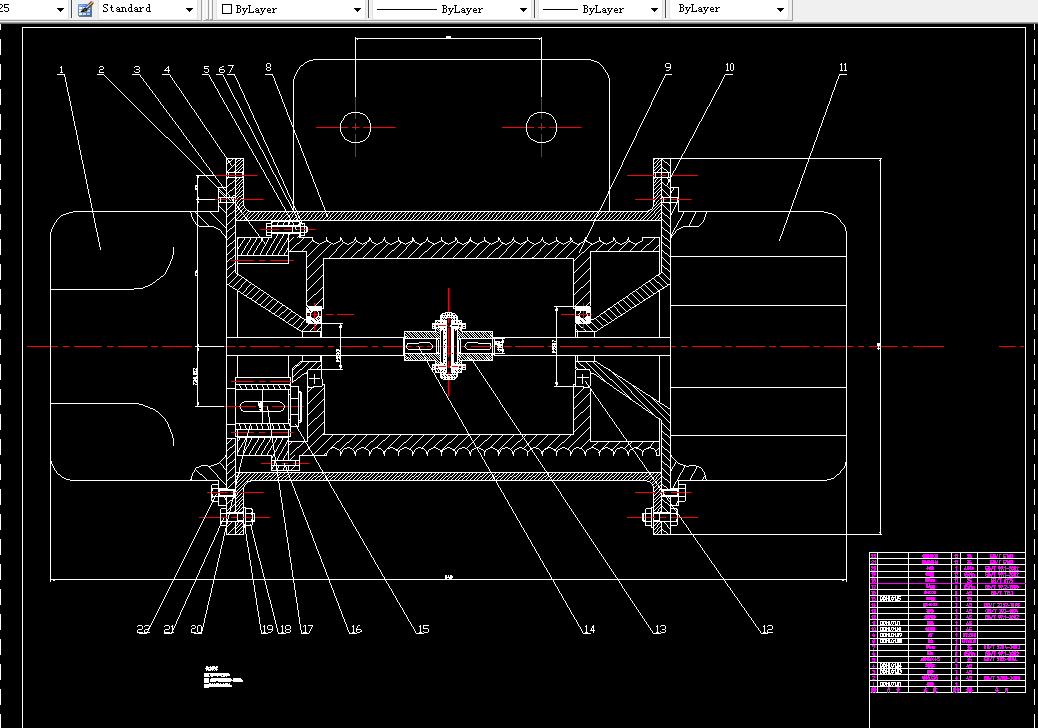The image size is (1038, 728).
Task: Select part callout number 13
Action: tap(660, 629)
